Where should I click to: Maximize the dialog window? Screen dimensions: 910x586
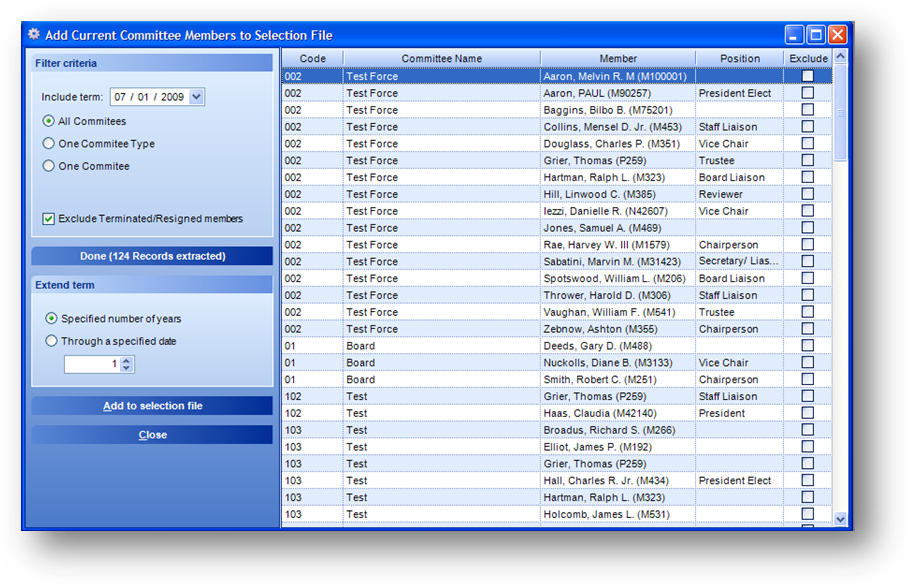coord(815,35)
